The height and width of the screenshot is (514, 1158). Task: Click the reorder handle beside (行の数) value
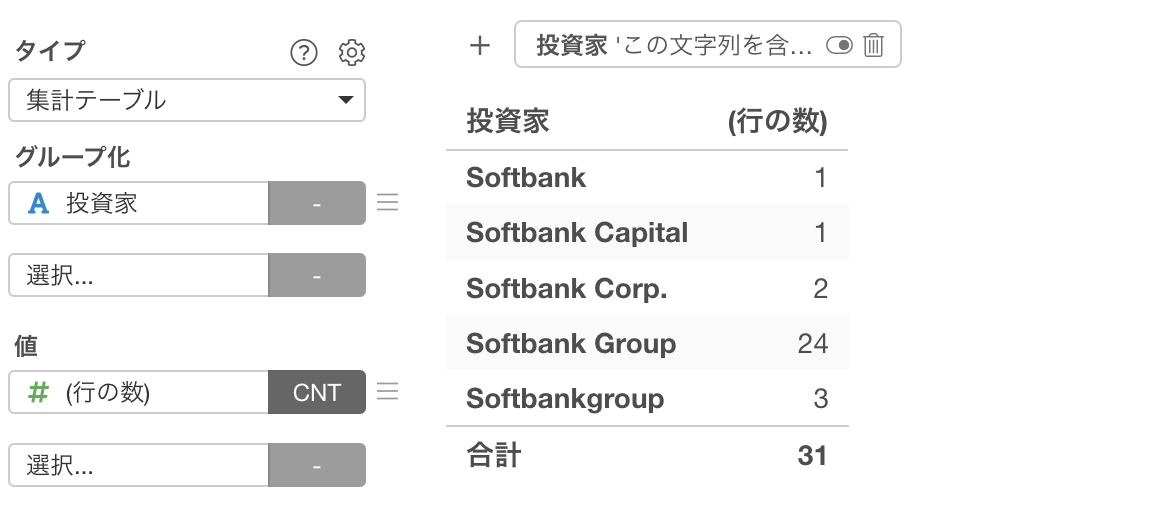point(387,391)
